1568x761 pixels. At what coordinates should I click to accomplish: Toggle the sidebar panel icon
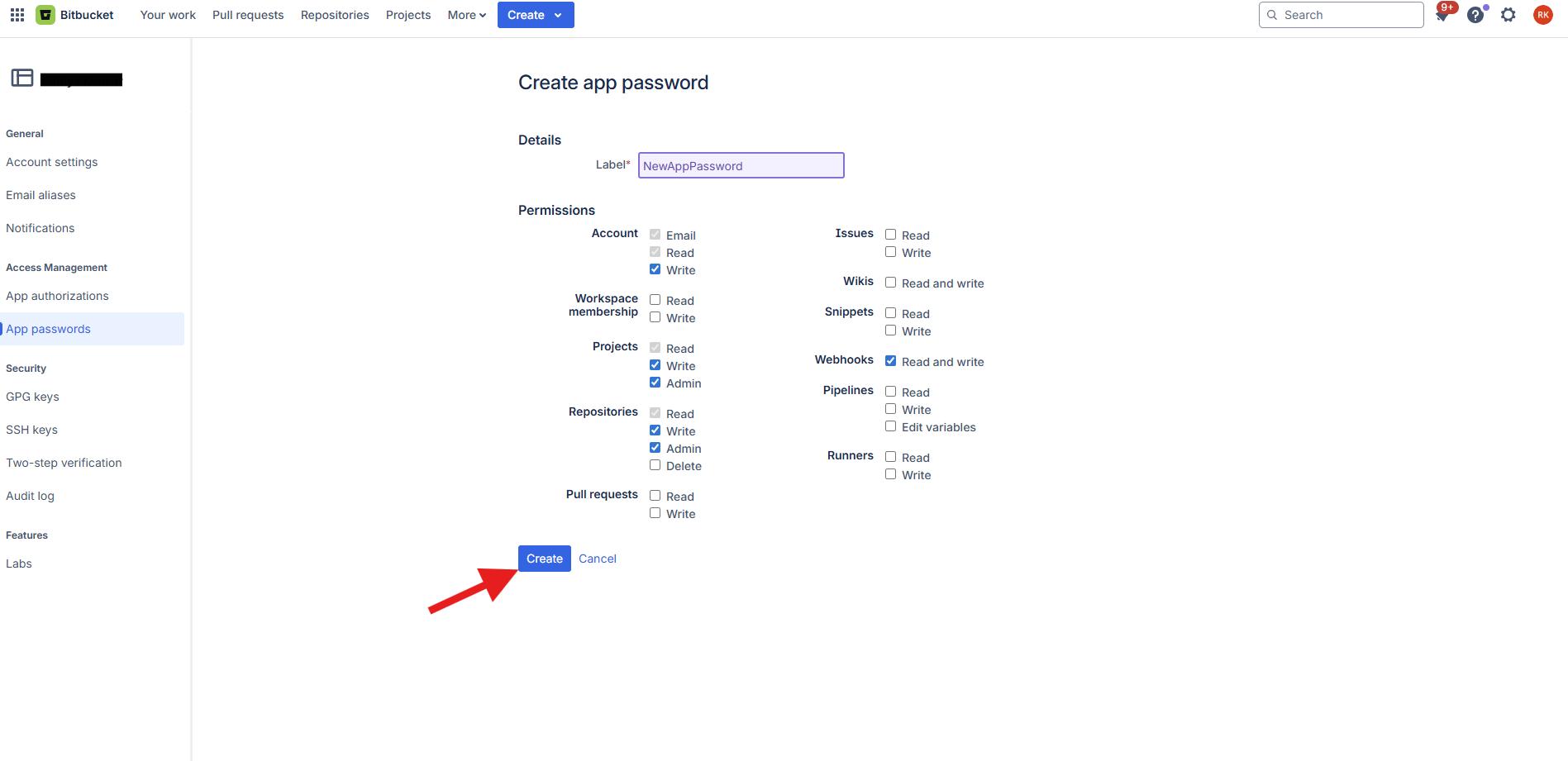pyautogui.click(x=22, y=78)
